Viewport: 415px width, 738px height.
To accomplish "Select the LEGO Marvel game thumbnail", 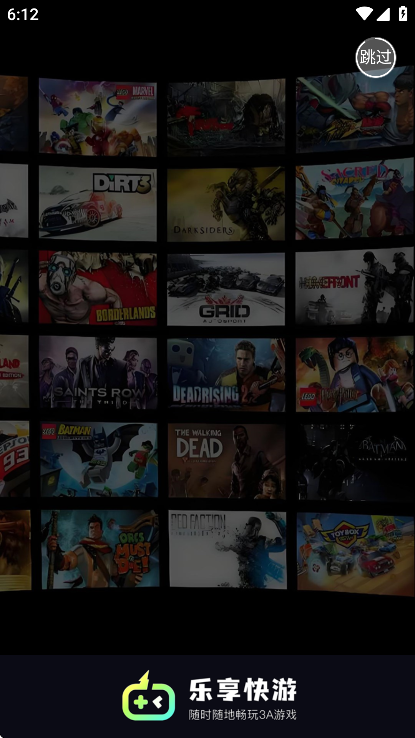I will pos(98,117).
